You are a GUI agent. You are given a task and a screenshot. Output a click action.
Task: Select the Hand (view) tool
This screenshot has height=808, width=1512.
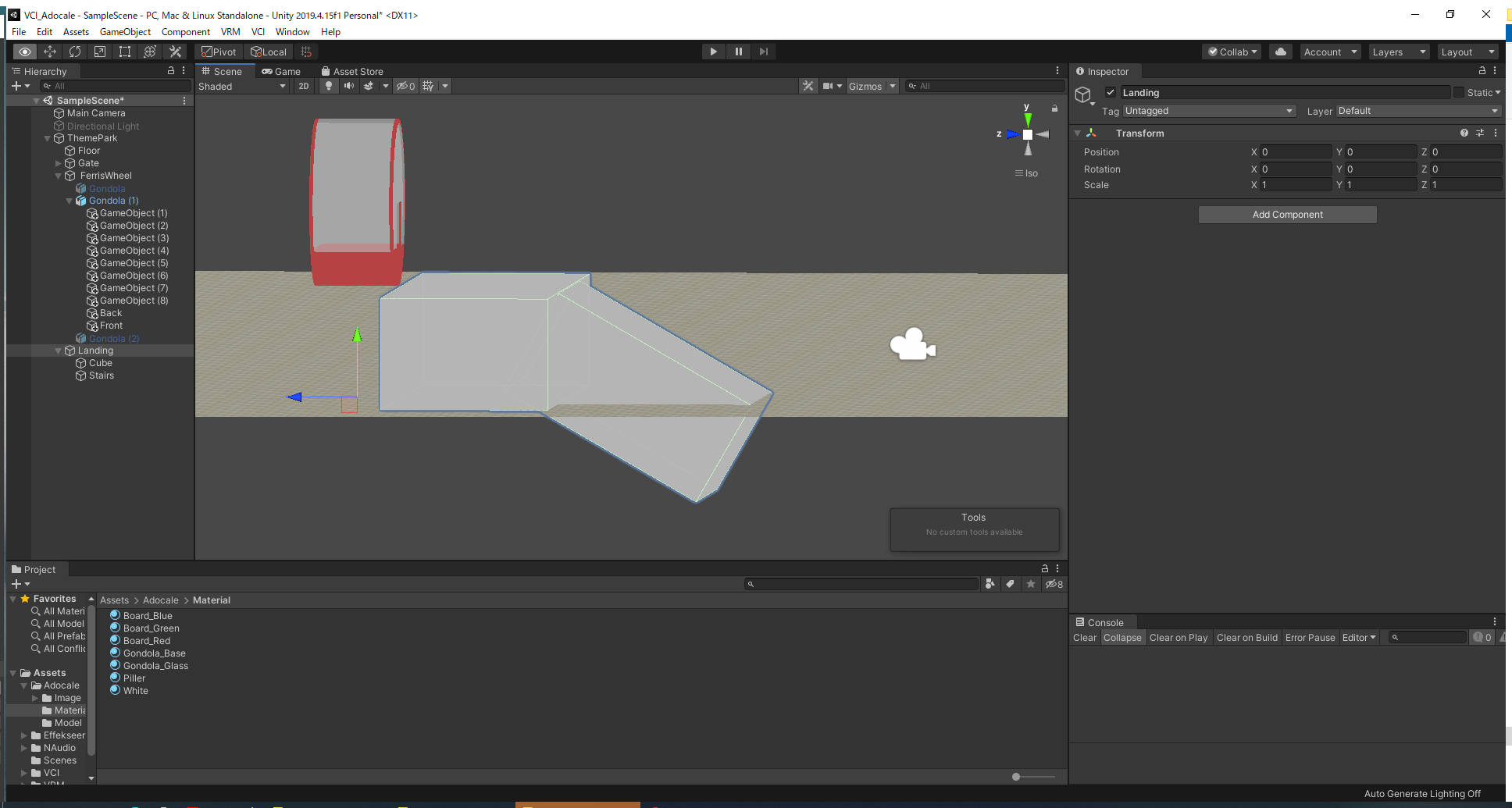25,52
